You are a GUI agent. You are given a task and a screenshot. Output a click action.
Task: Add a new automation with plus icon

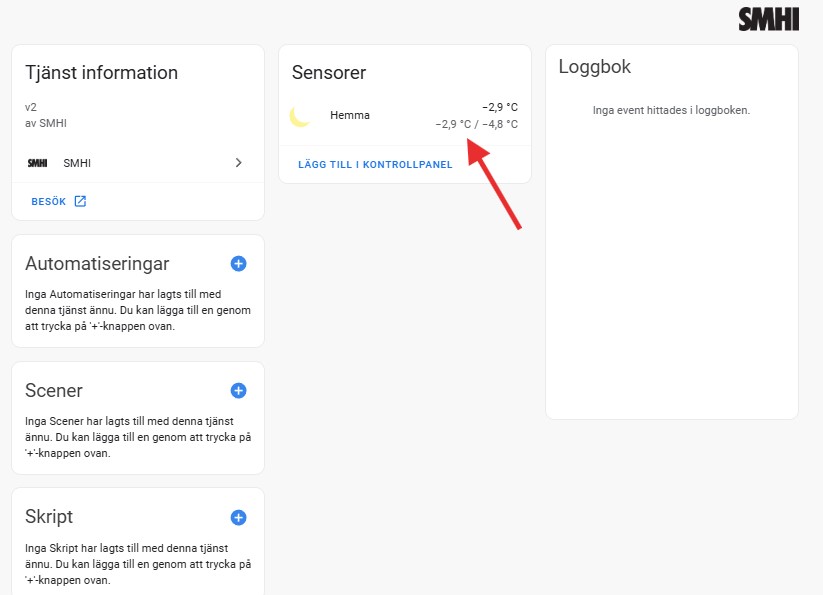point(238,263)
